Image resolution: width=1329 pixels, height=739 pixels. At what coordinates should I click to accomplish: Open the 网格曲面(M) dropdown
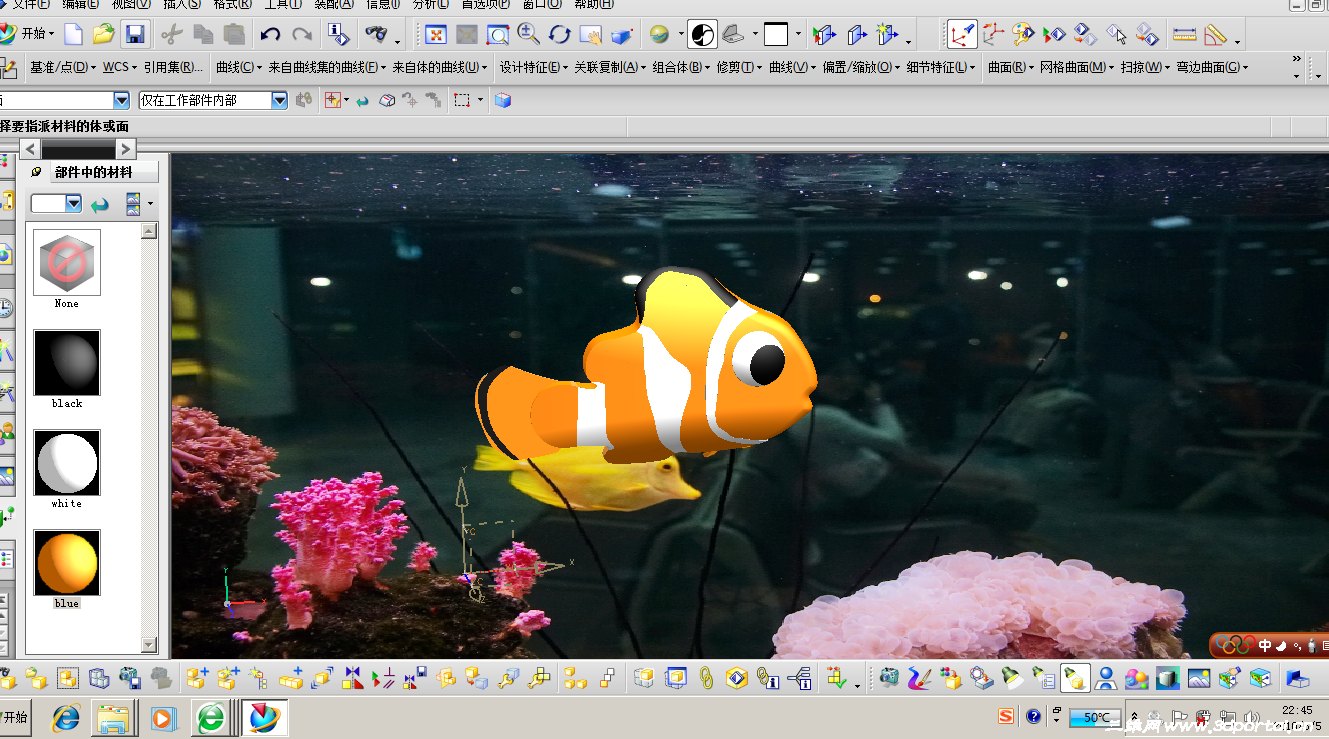1076,68
